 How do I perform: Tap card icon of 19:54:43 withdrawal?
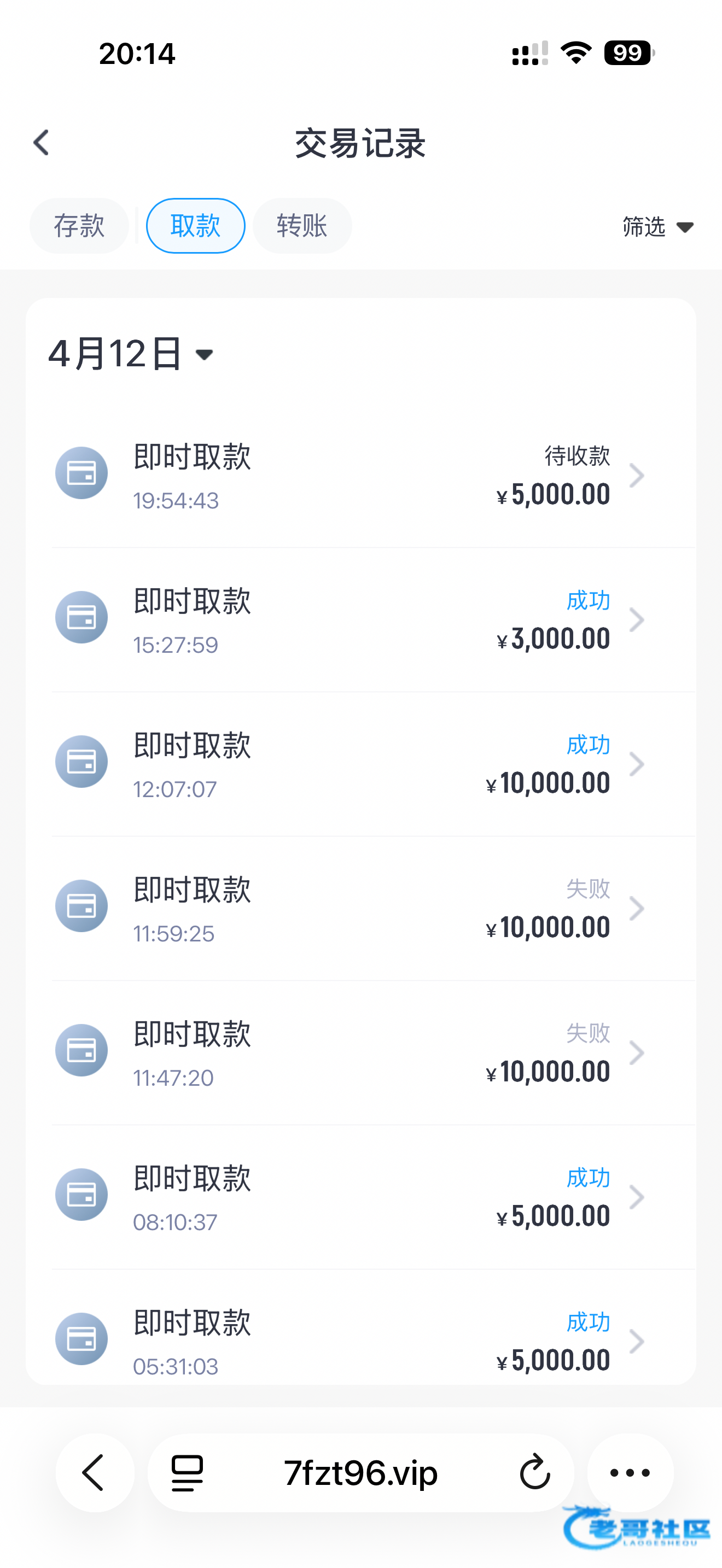coord(81,473)
